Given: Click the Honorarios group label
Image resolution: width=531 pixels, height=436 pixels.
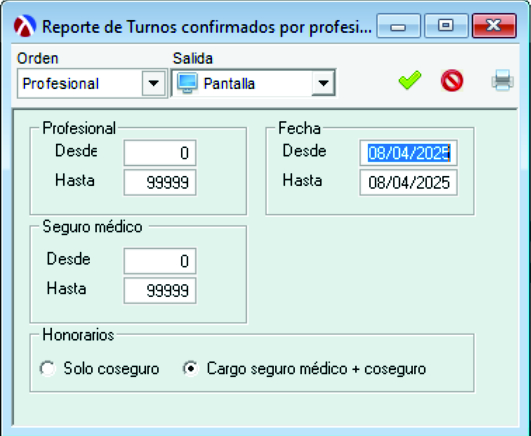Looking at the screenshot, I should 78,335.
